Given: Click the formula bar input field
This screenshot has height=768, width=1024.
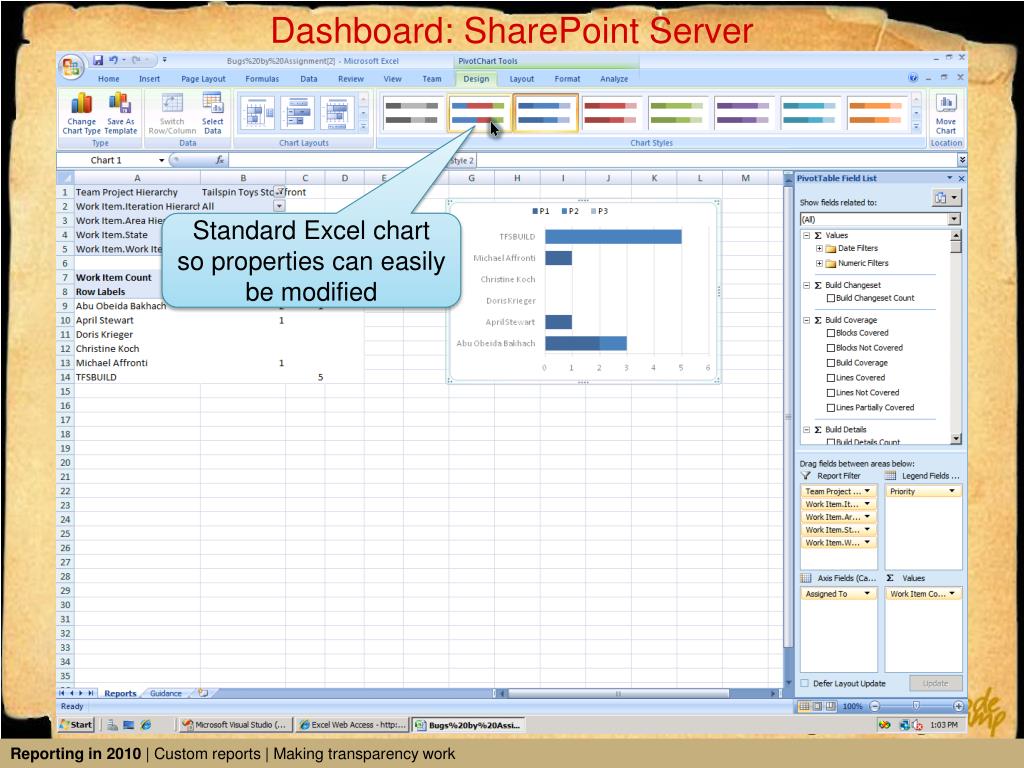Looking at the screenshot, I should [x=592, y=160].
